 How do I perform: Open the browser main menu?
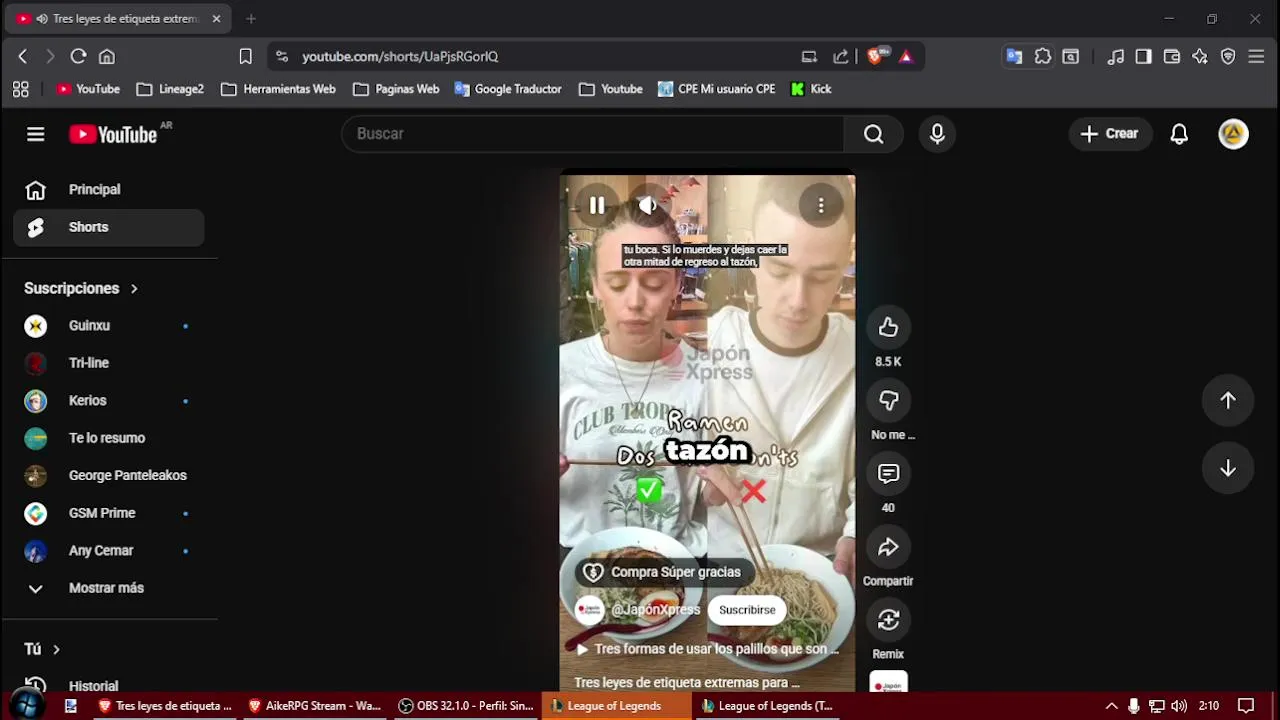coord(1257,57)
